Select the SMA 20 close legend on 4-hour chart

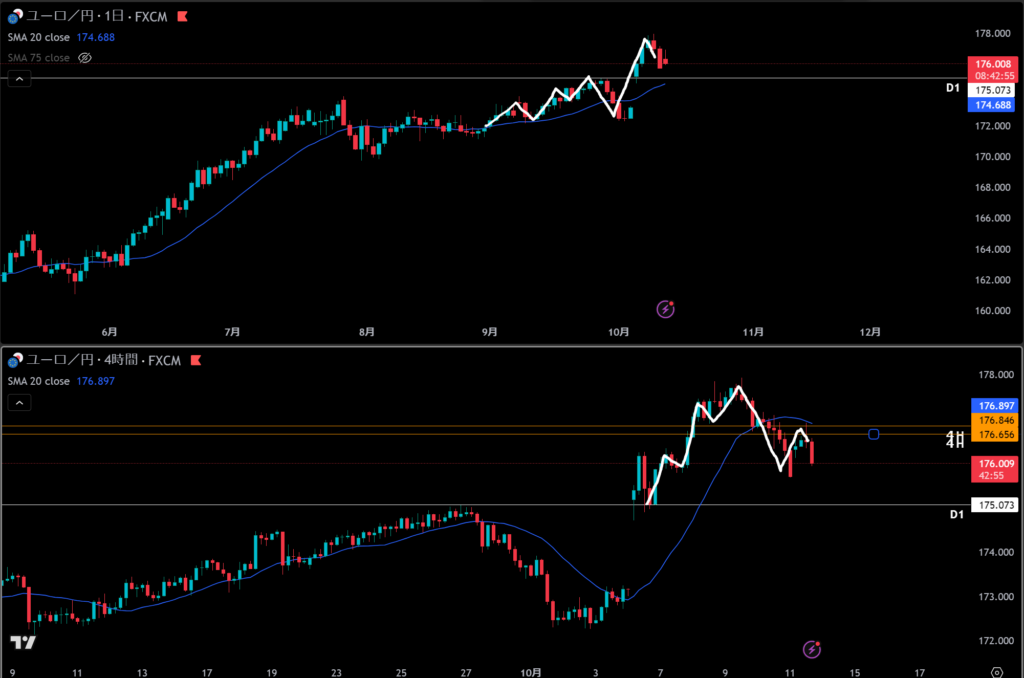(x=39, y=381)
